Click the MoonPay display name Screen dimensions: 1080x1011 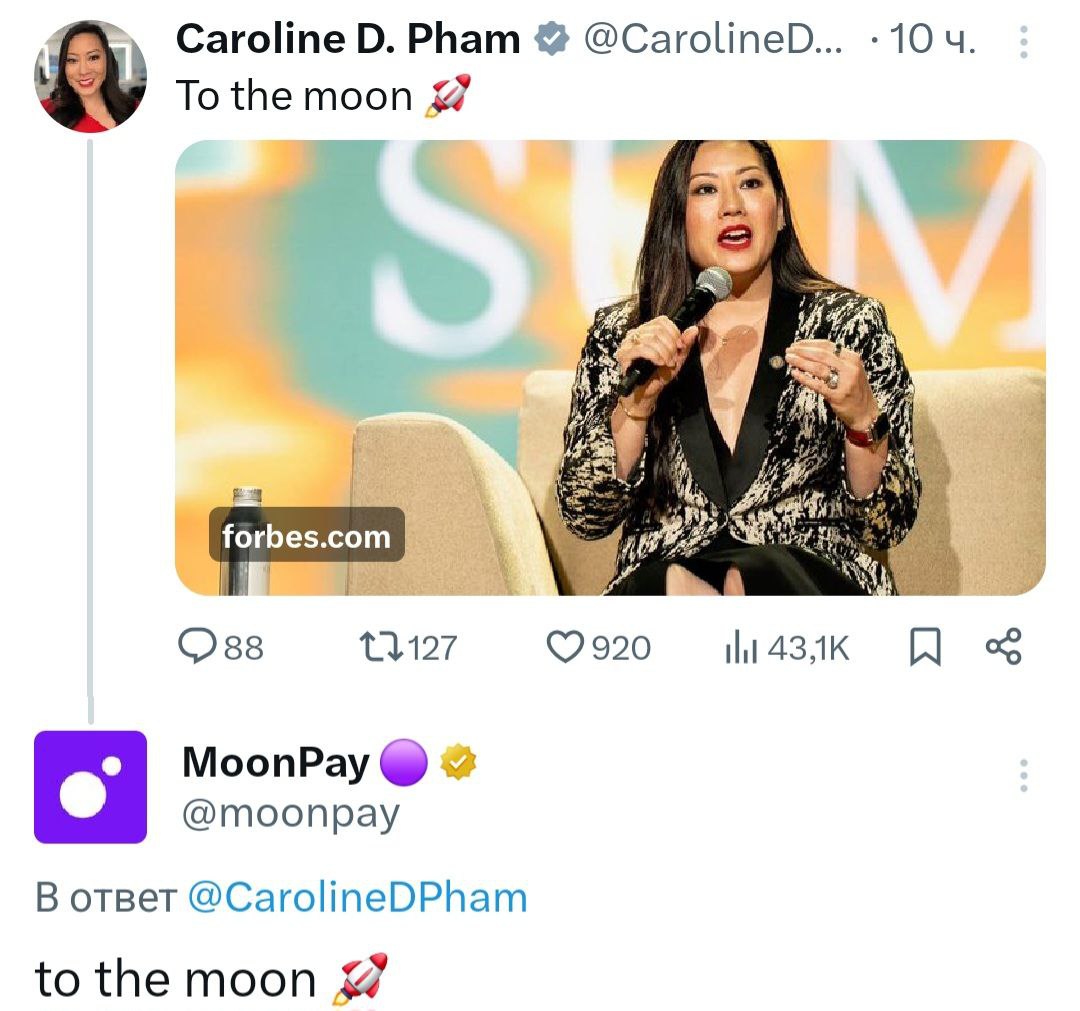[276, 764]
